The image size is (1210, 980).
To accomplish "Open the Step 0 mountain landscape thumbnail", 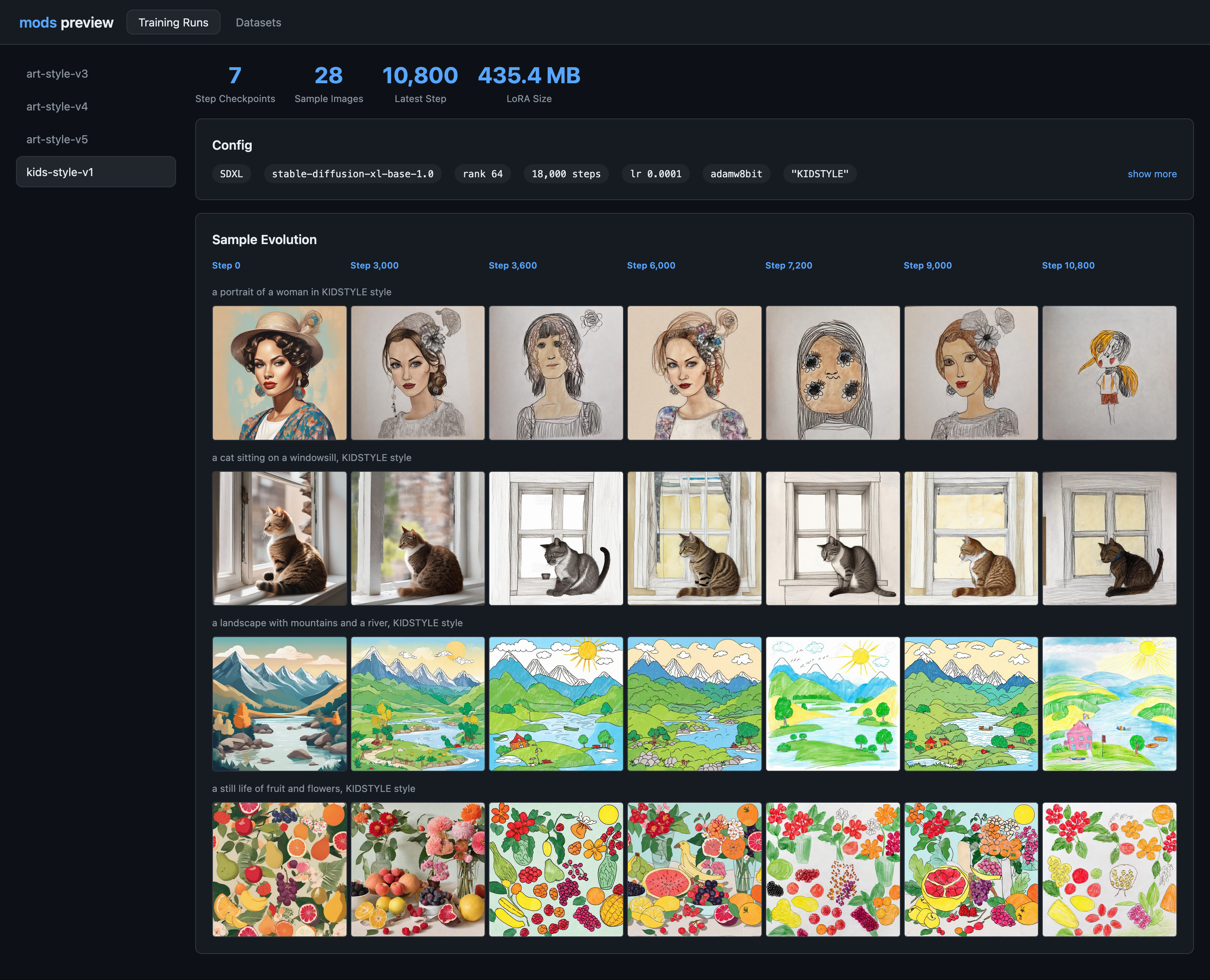I will [x=279, y=703].
